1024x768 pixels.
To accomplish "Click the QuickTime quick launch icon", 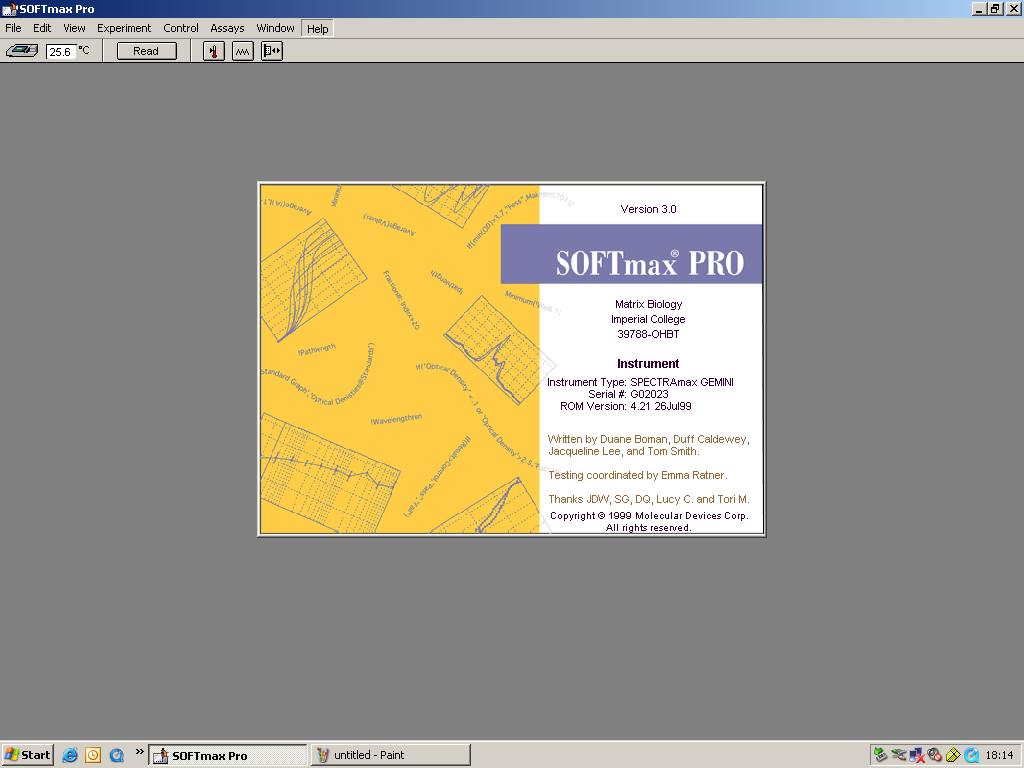I will (x=117, y=755).
